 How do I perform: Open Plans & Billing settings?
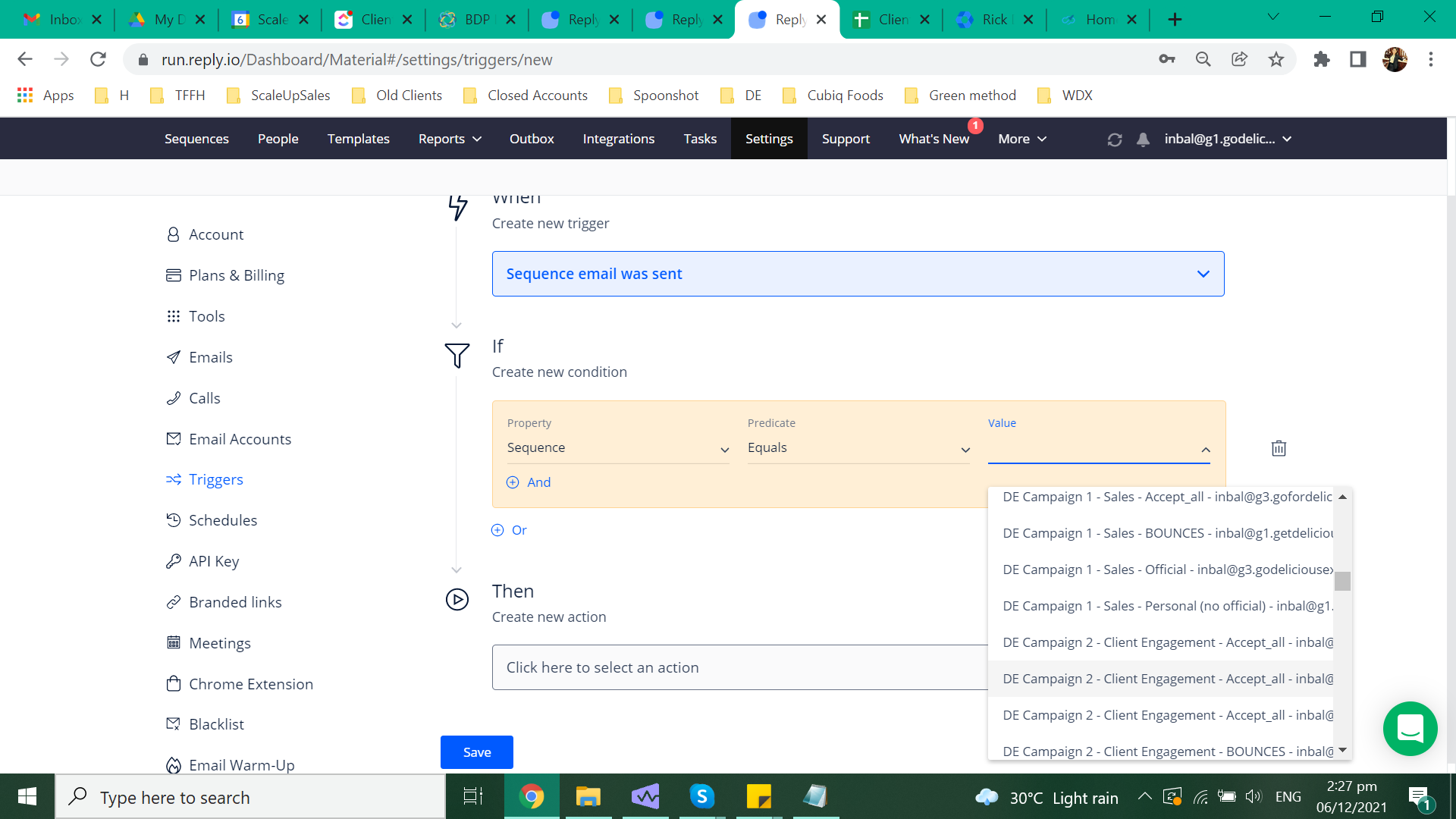225,275
